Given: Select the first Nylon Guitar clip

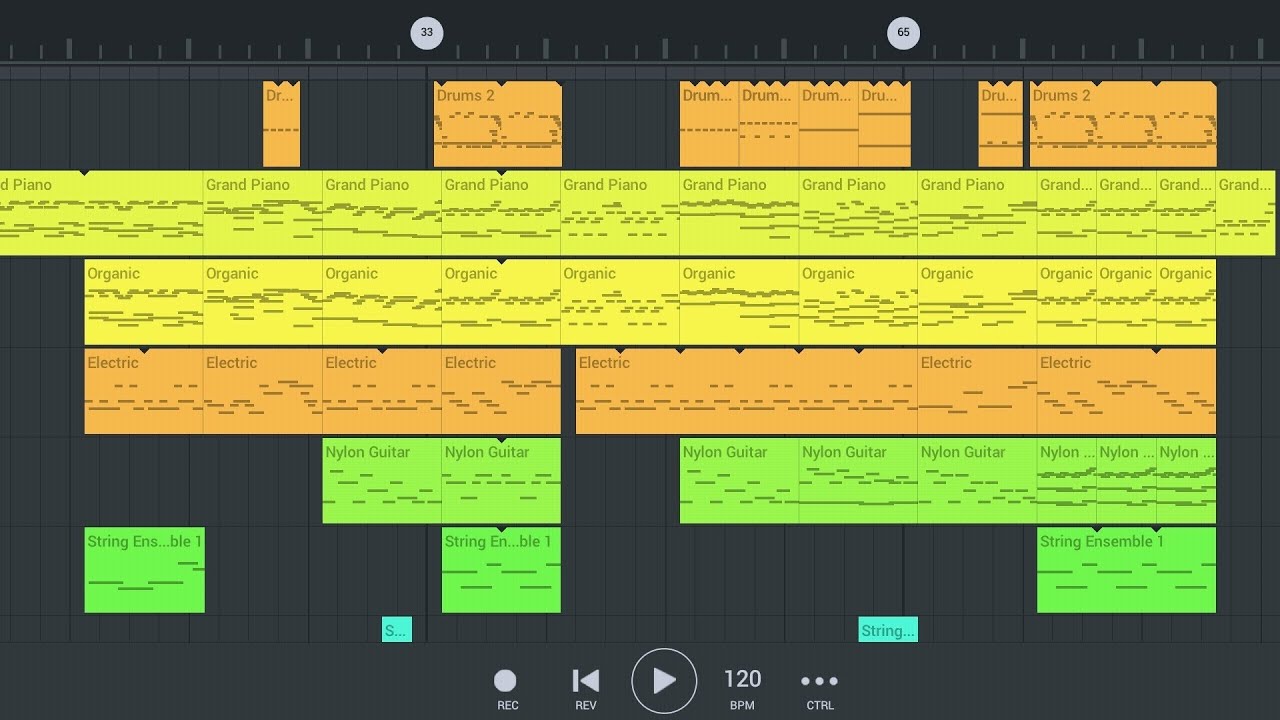Looking at the screenshot, I should [x=382, y=480].
